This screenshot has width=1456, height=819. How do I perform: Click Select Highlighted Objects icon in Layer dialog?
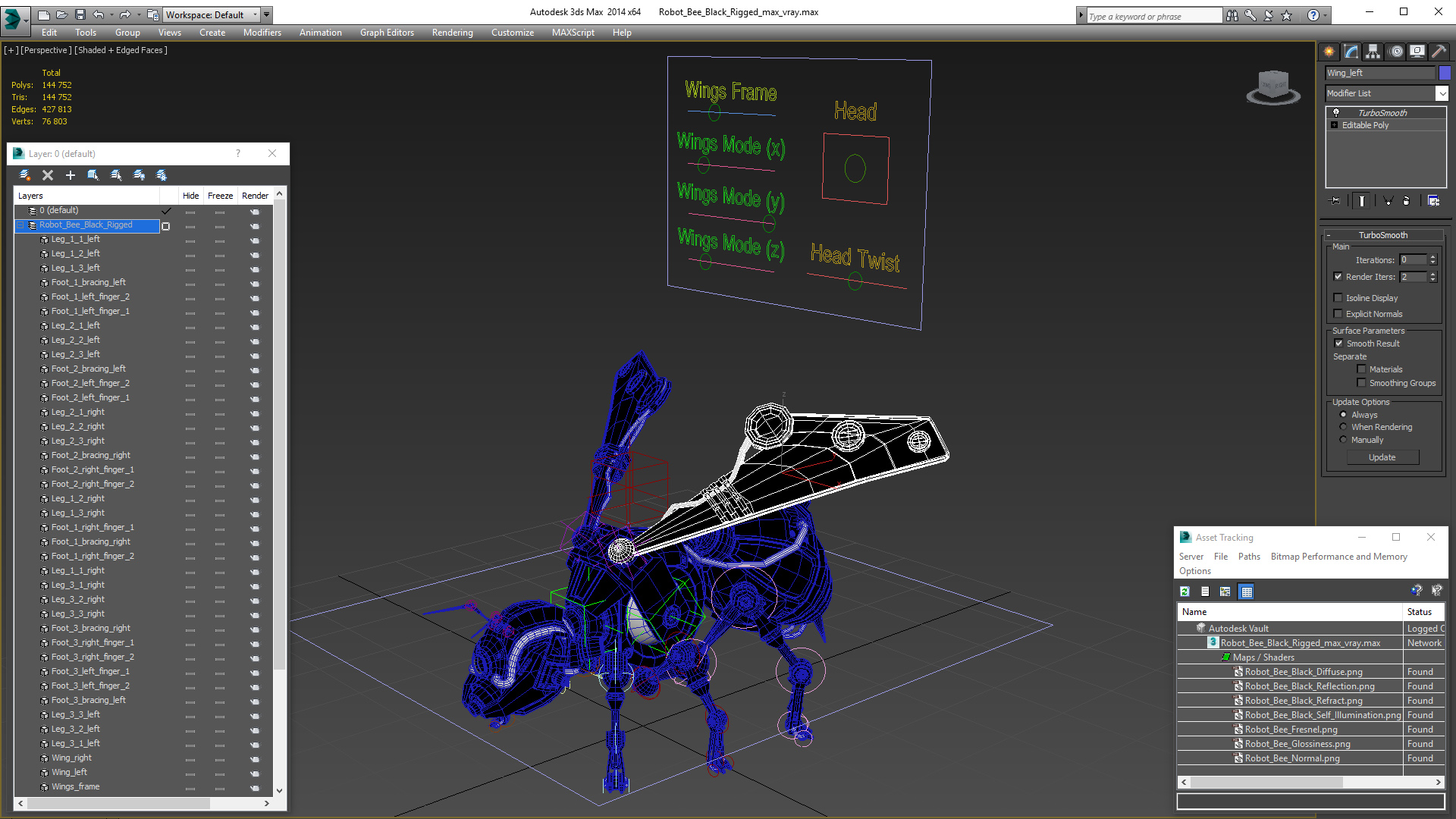93,175
